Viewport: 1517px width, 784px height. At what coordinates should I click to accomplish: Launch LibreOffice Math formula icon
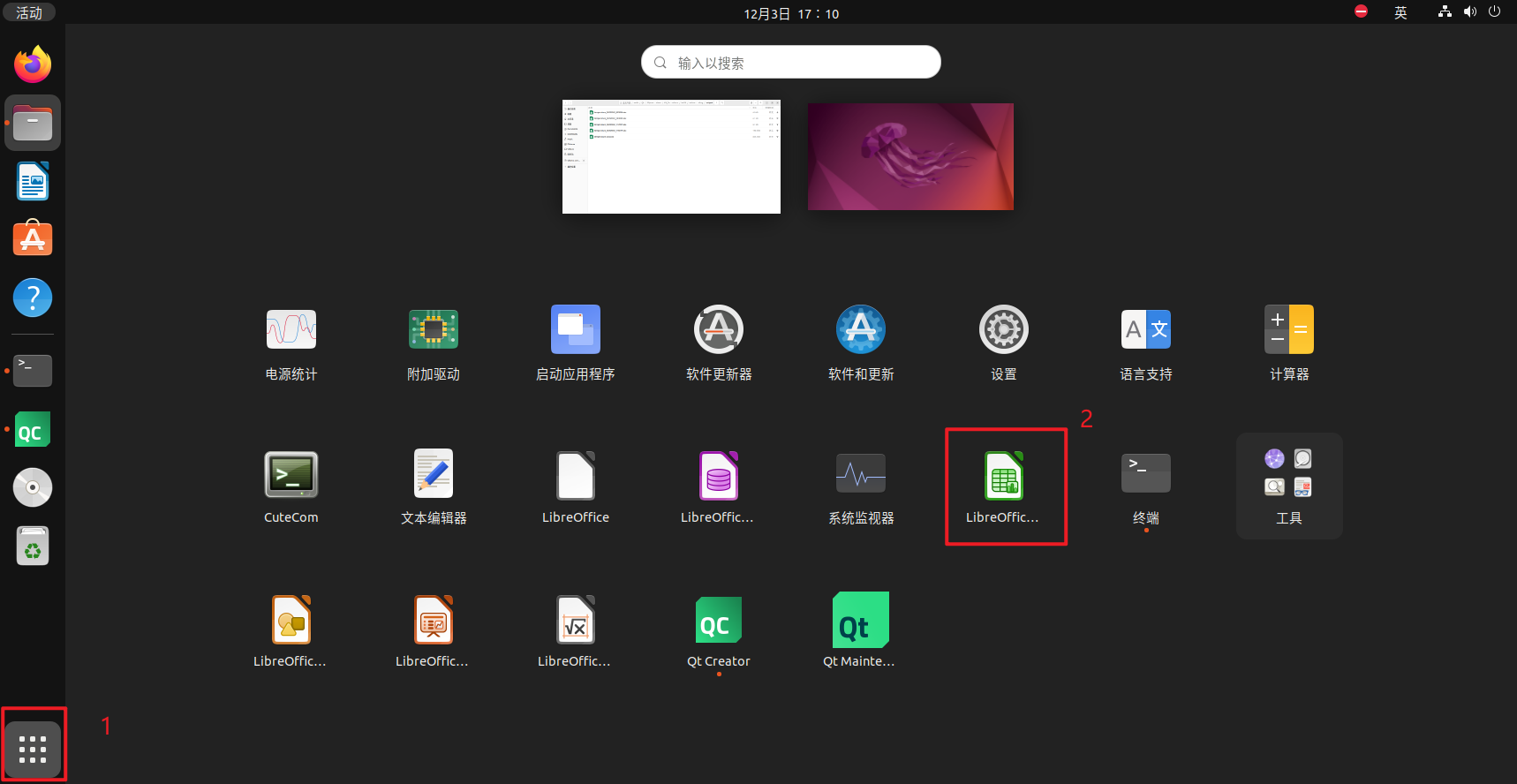click(x=576, y=631)
